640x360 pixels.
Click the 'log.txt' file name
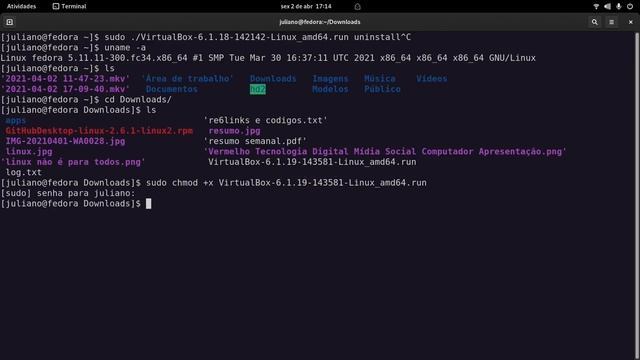pos(23,172)
